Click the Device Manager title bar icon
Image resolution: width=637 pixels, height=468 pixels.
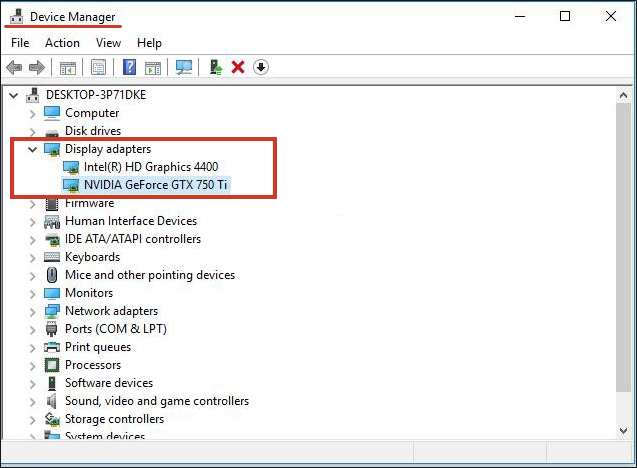click(17, 17)
